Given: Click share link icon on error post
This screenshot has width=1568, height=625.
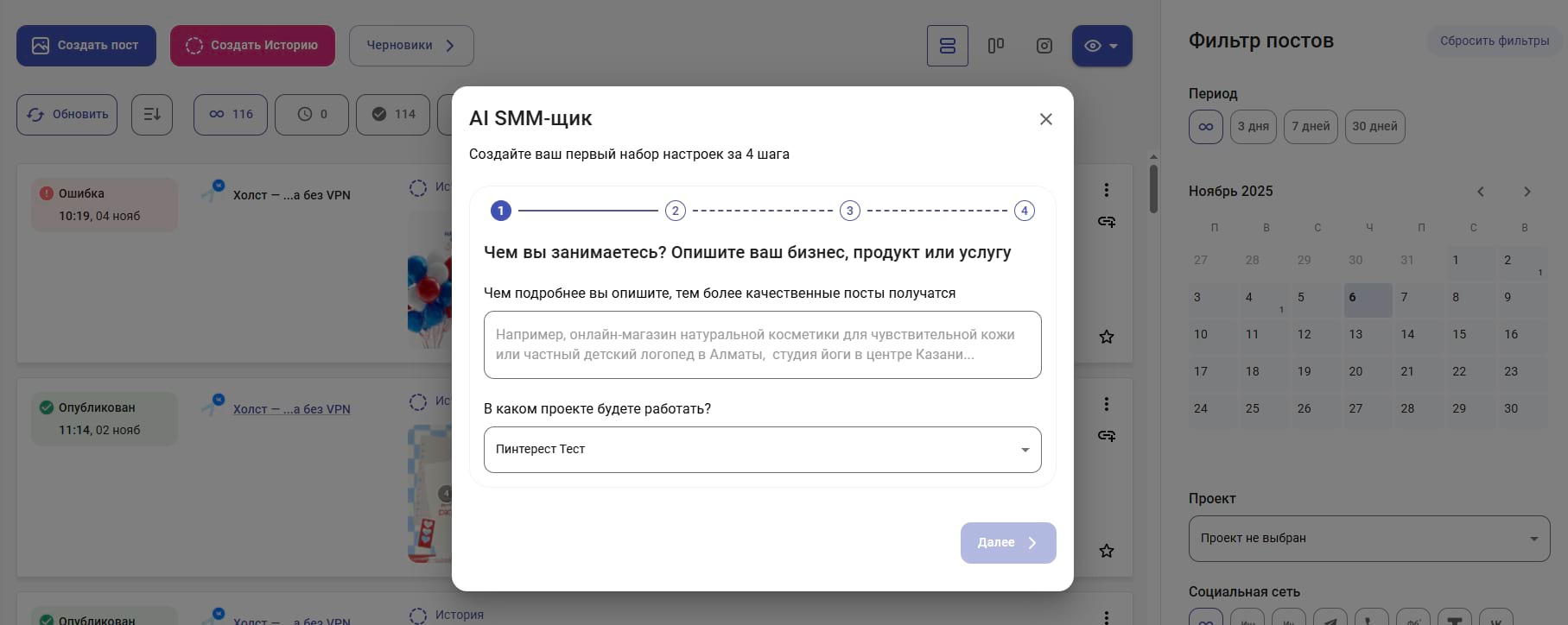Looking at the screenshot, I should (1106, 222).
